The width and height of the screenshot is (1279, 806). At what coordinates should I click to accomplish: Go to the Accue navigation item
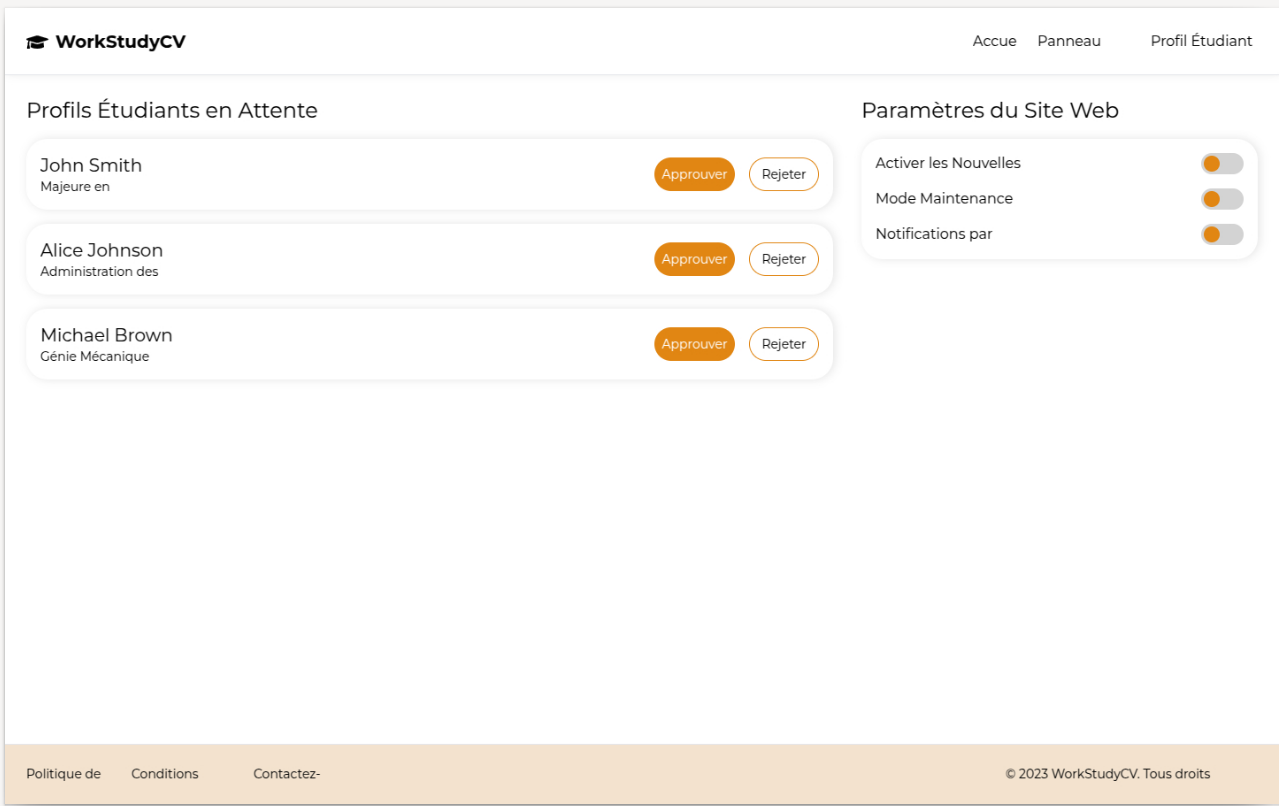coord(994,41)
